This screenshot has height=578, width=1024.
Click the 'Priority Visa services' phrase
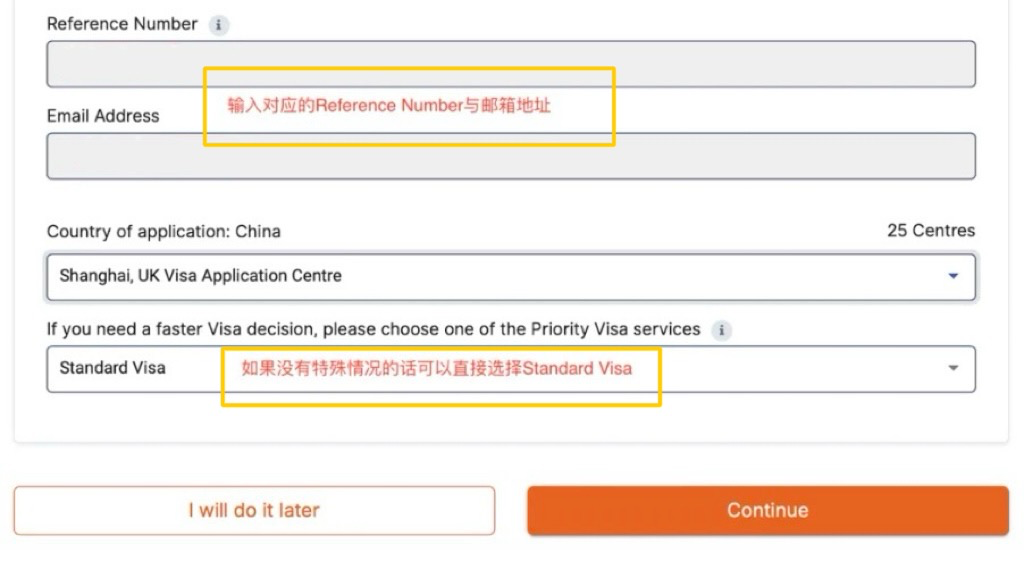pos(615,329)
